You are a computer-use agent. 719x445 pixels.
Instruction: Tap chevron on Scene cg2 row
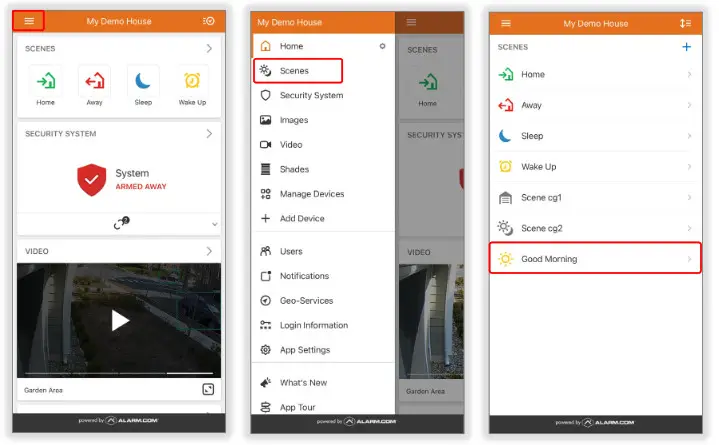click(x=689, y=228)
